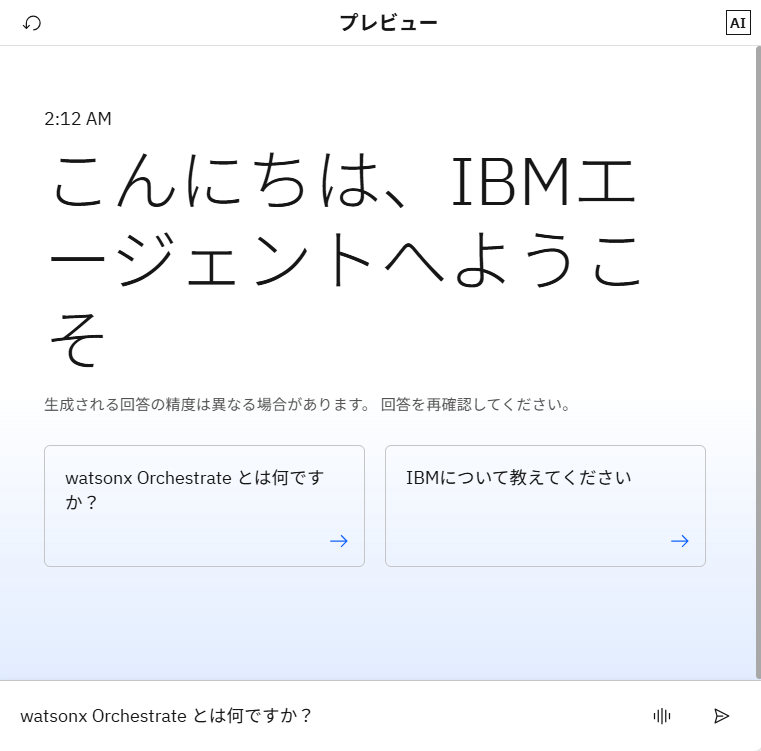Click the arrow in the watsonx Orchestrate card
This screenshot has width=761, height=751.
(339, 541)
